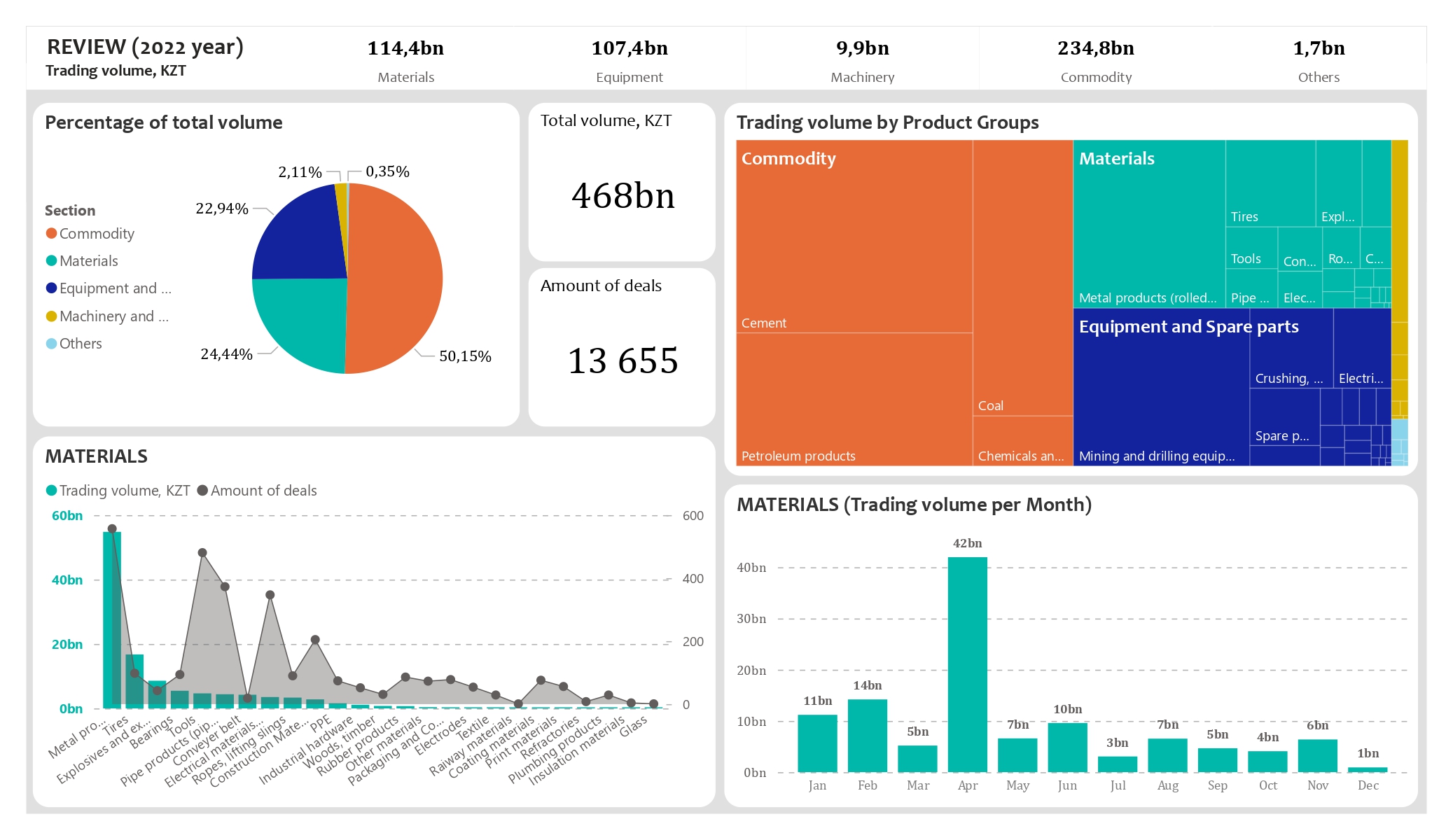1453x840 pixels.
Task: Select the Pipe ... treemap tile
Action: [1252, 288]
